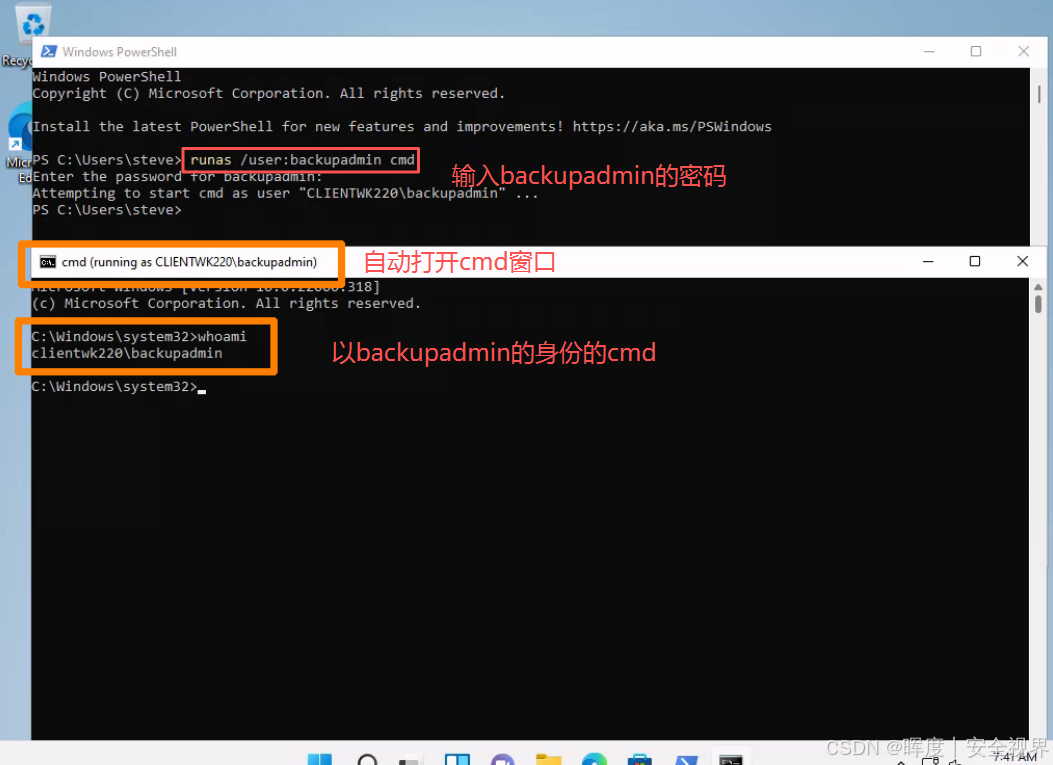Click the cmd scrollbar up arrow
This screenshot has height=765, width=1053.
(1038, 287)
